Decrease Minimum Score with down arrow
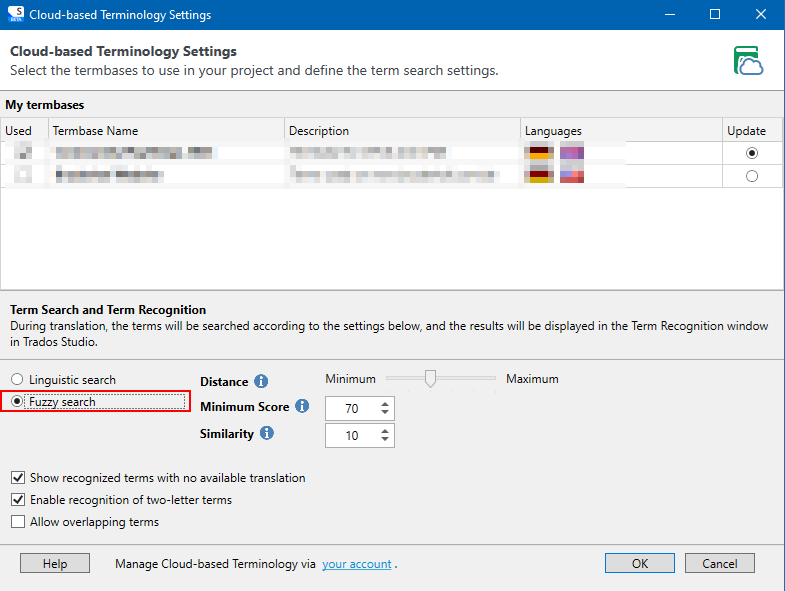 tap(384, 412)
